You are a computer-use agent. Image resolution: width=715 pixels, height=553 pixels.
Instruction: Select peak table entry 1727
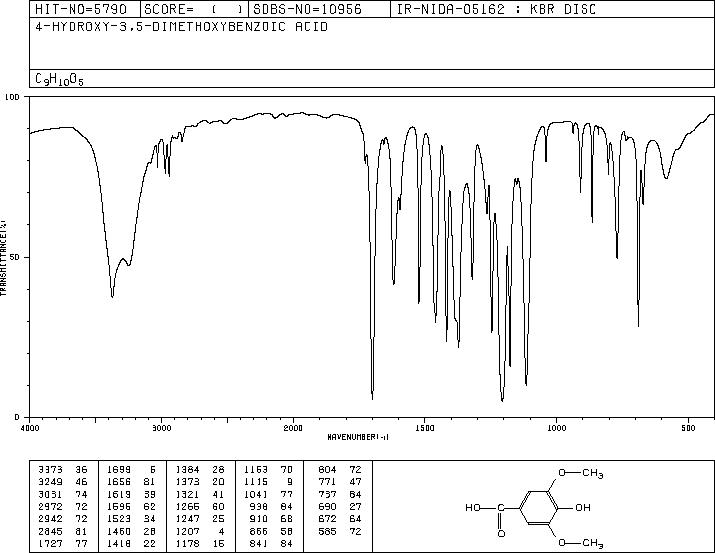pyautogui.click(x=62, y=543)
